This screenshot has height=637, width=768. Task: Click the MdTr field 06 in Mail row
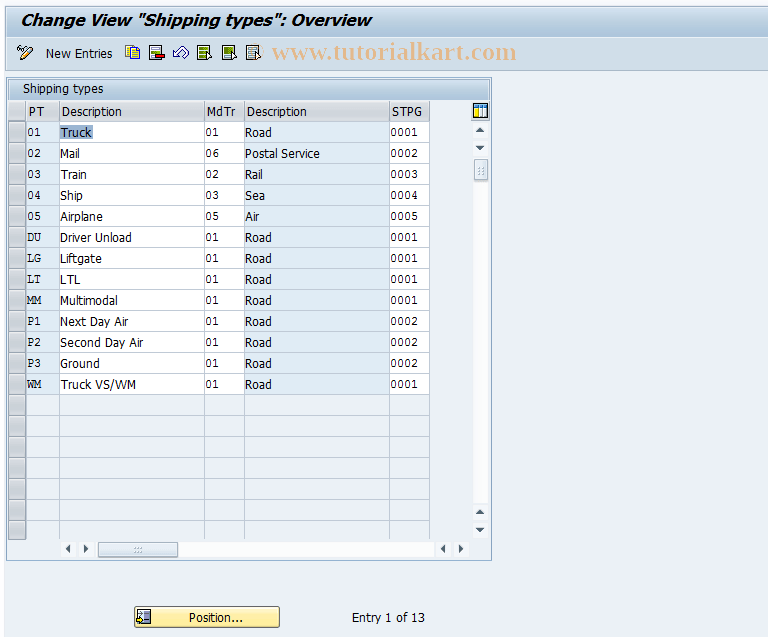(x=224, y=153)
